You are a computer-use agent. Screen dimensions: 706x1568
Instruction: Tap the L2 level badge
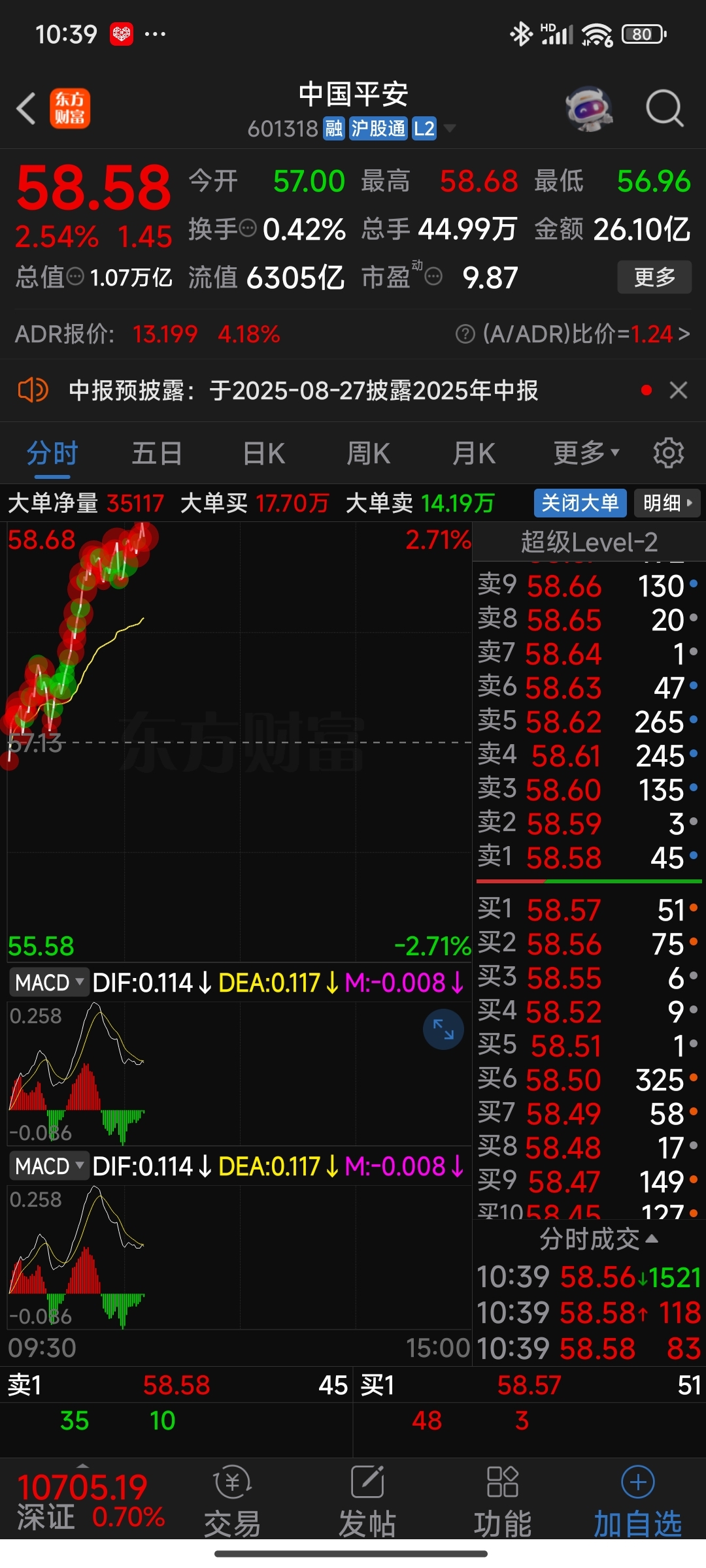tap(424, 129)
